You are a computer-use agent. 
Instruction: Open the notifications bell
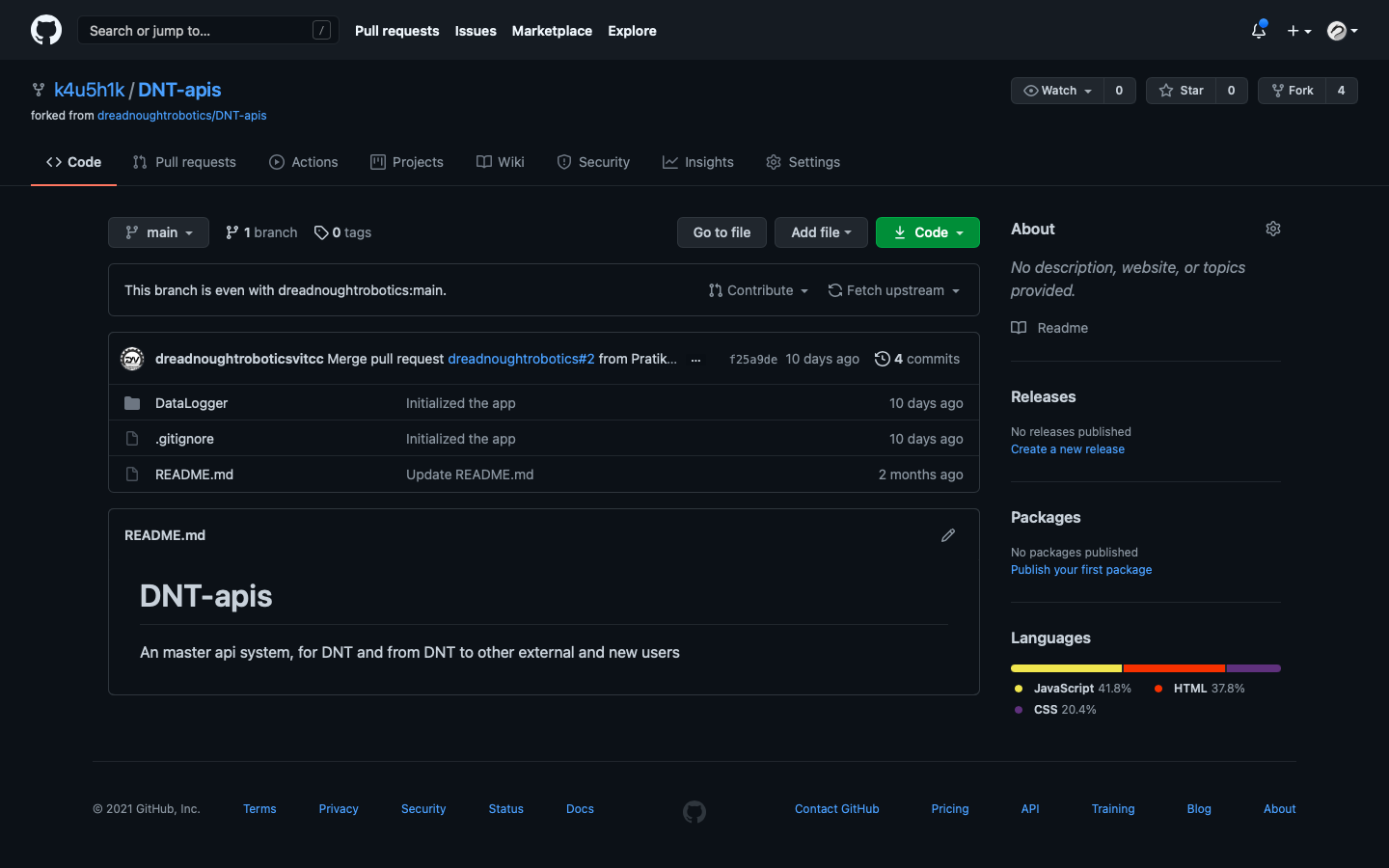(1259, 31)
